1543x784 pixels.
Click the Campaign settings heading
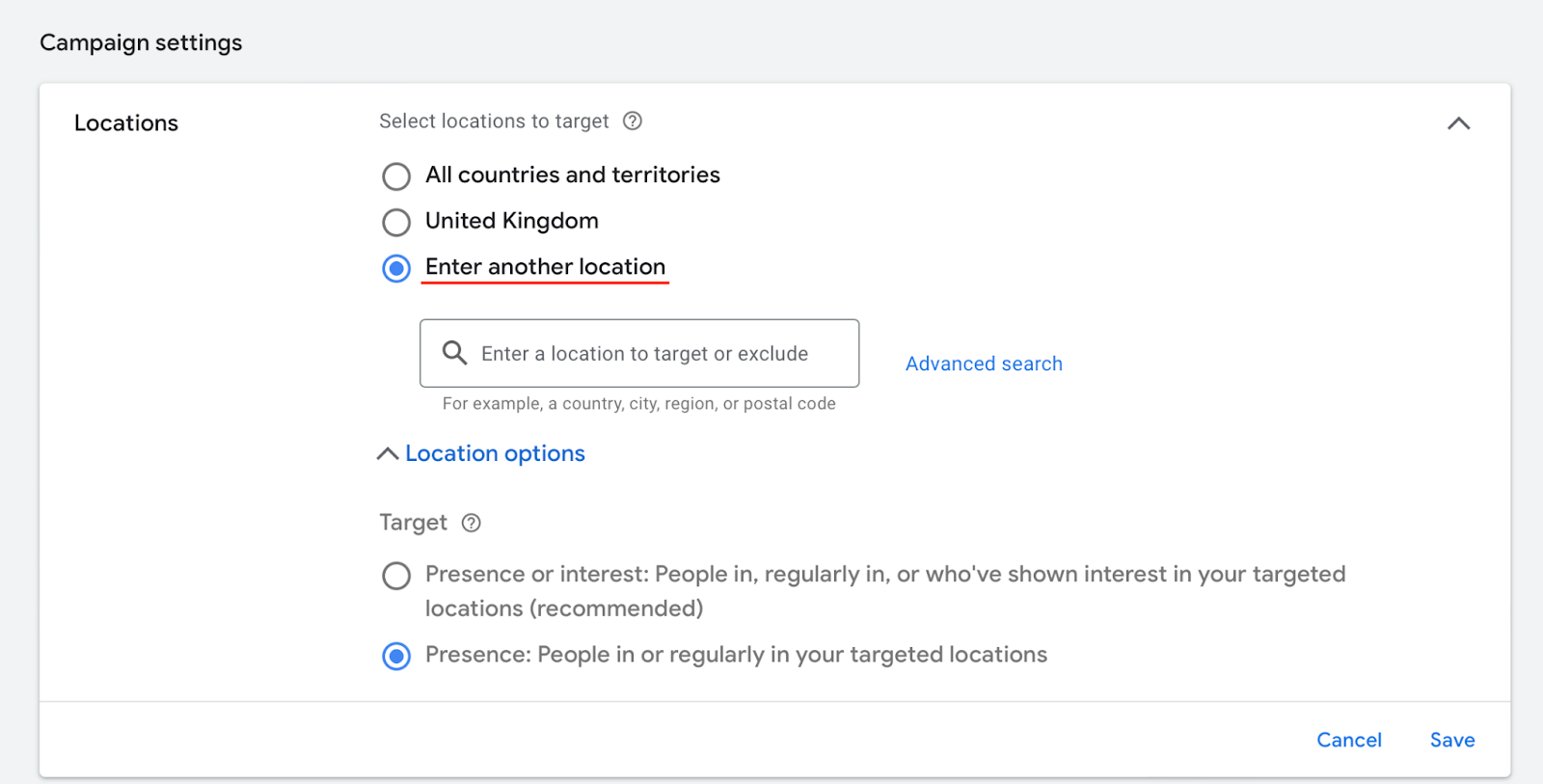[141, 42]
